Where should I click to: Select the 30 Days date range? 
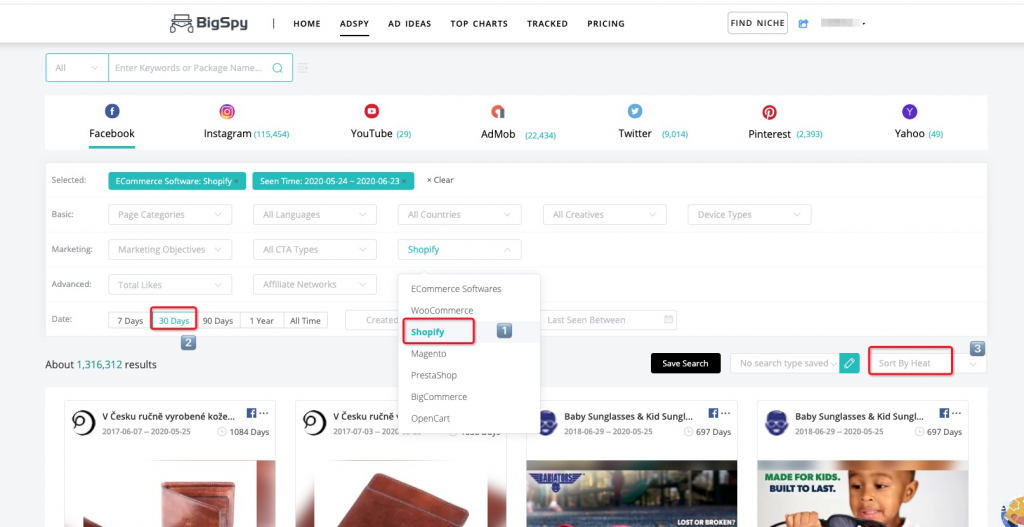click(174, 321)
